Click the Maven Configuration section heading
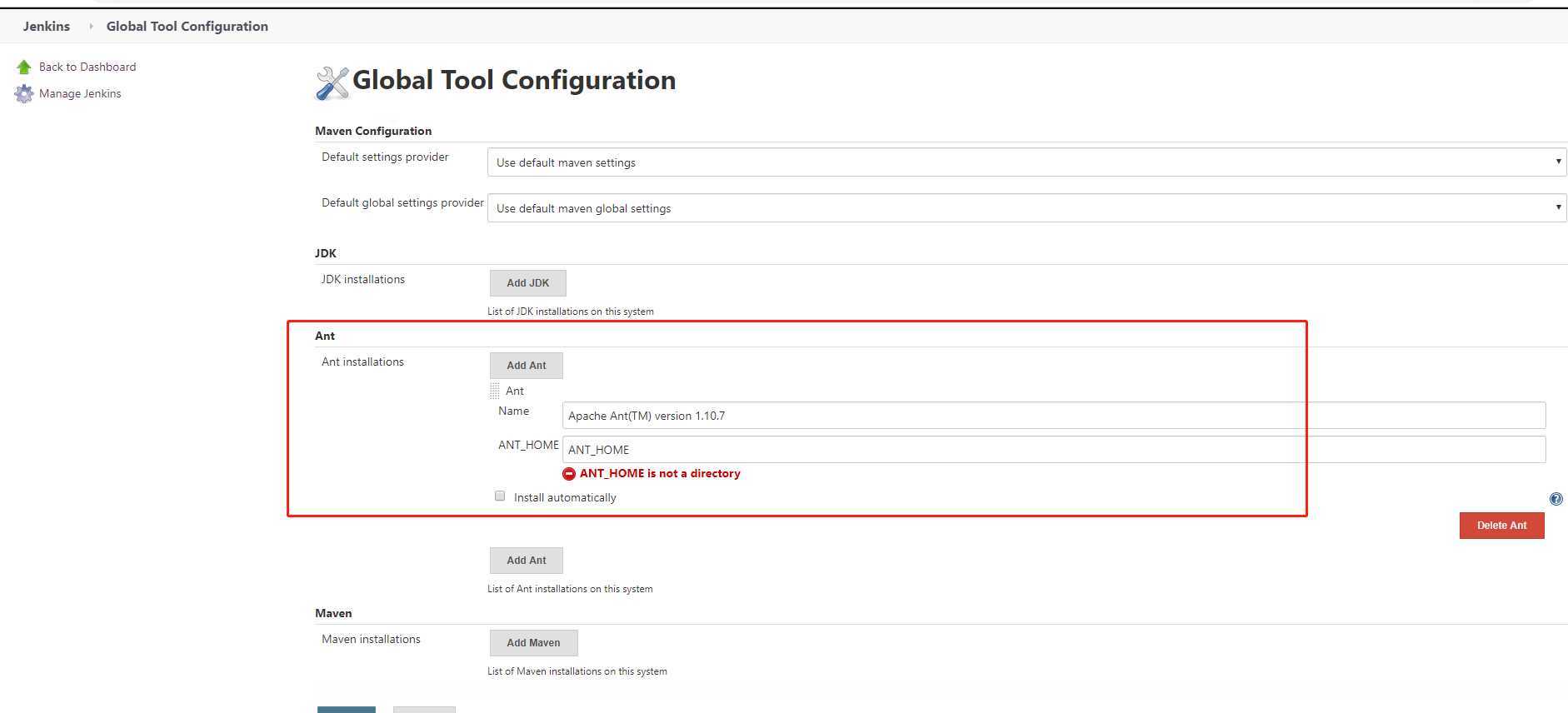This screenshot has width=1568, height=713. coord(373,131)
